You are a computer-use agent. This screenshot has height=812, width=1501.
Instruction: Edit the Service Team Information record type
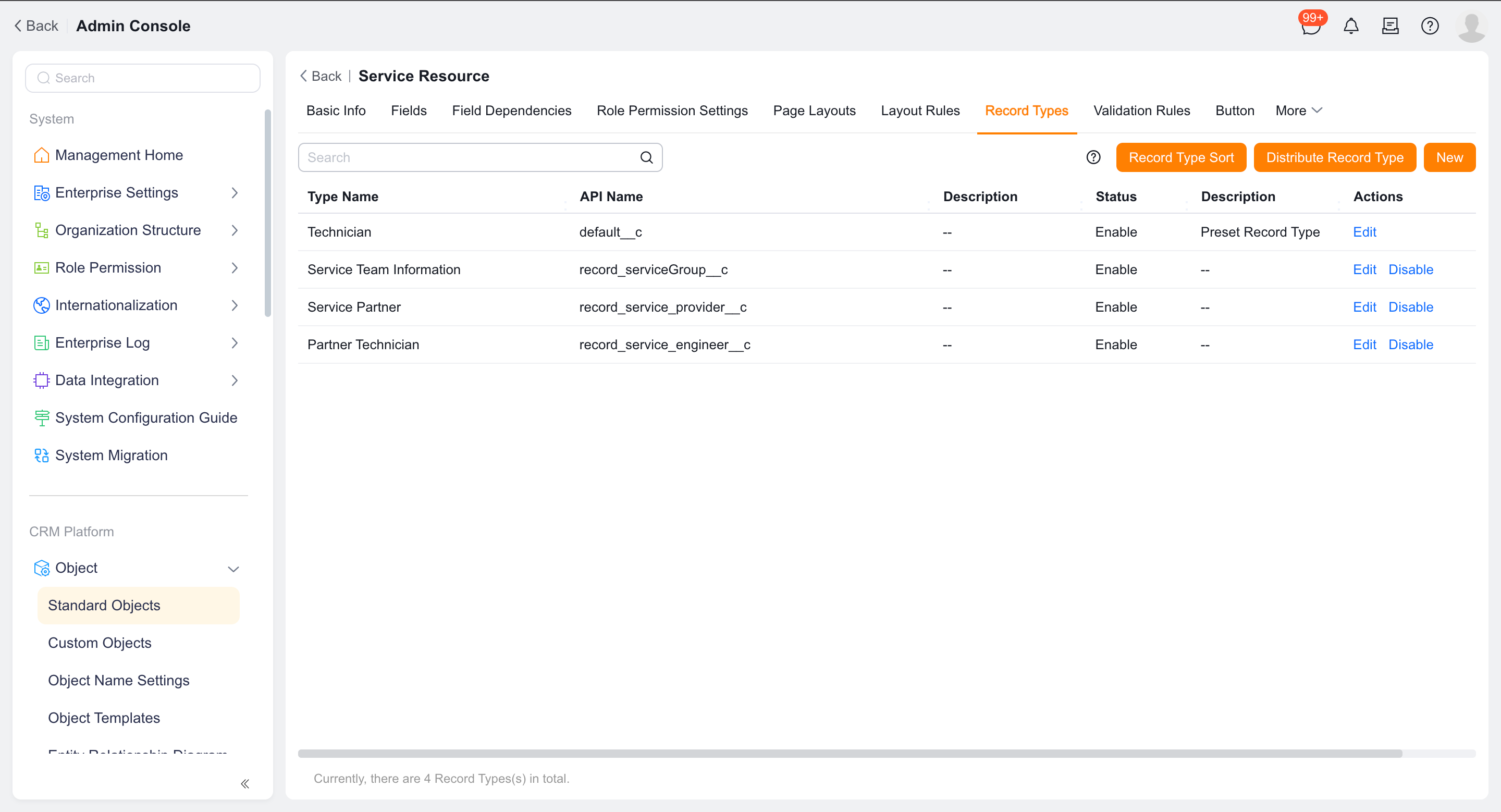click(1364, 269)
